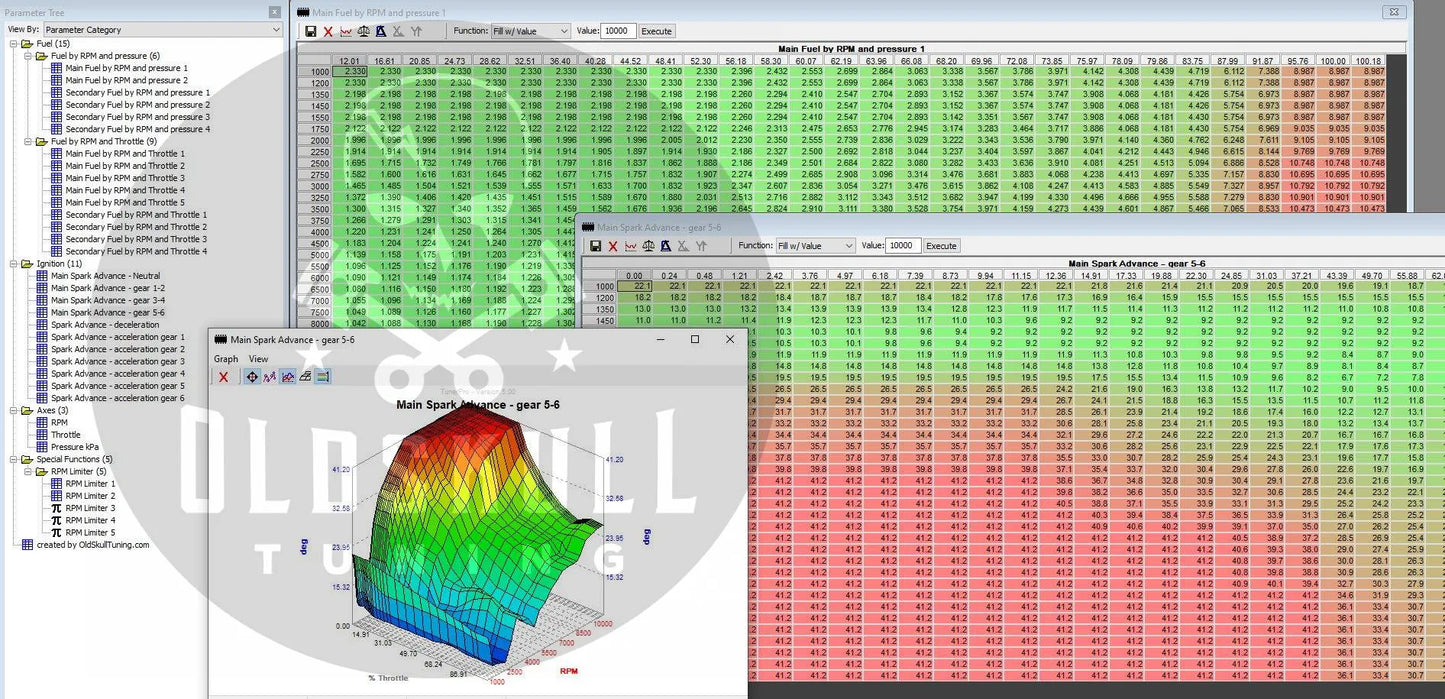The image size is (1445, 699).
Task: Click the line graph icon in Main Fuel toolbar
Action: [x=346, y=31]
